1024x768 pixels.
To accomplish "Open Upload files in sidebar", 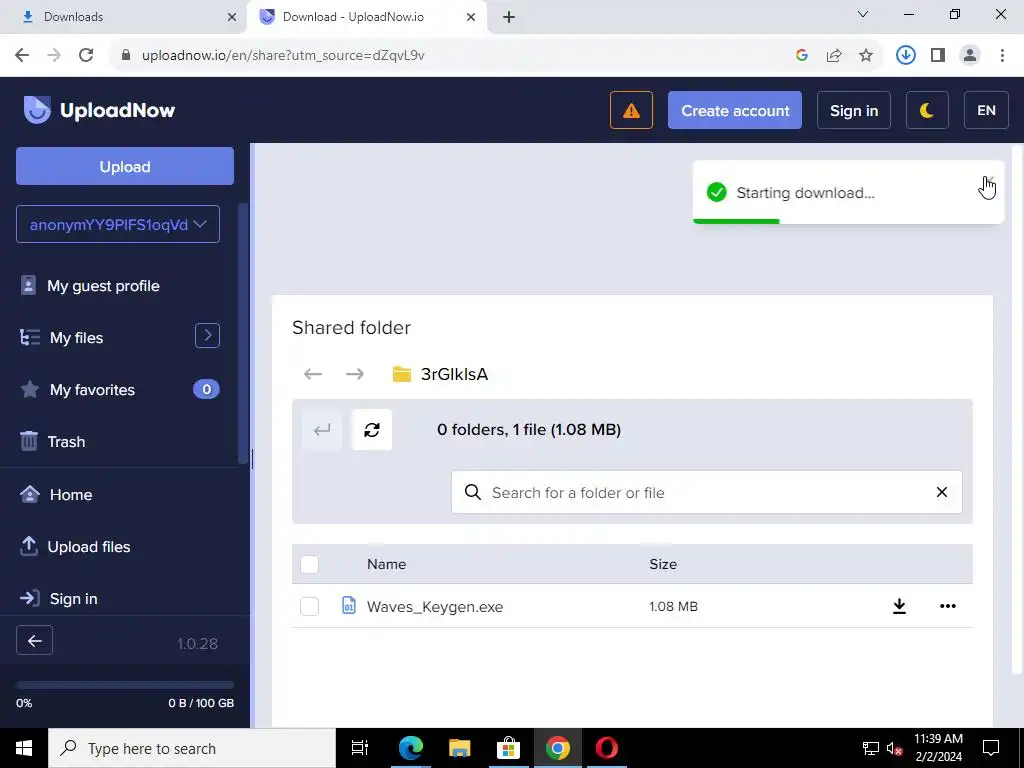I will [89, 547].
